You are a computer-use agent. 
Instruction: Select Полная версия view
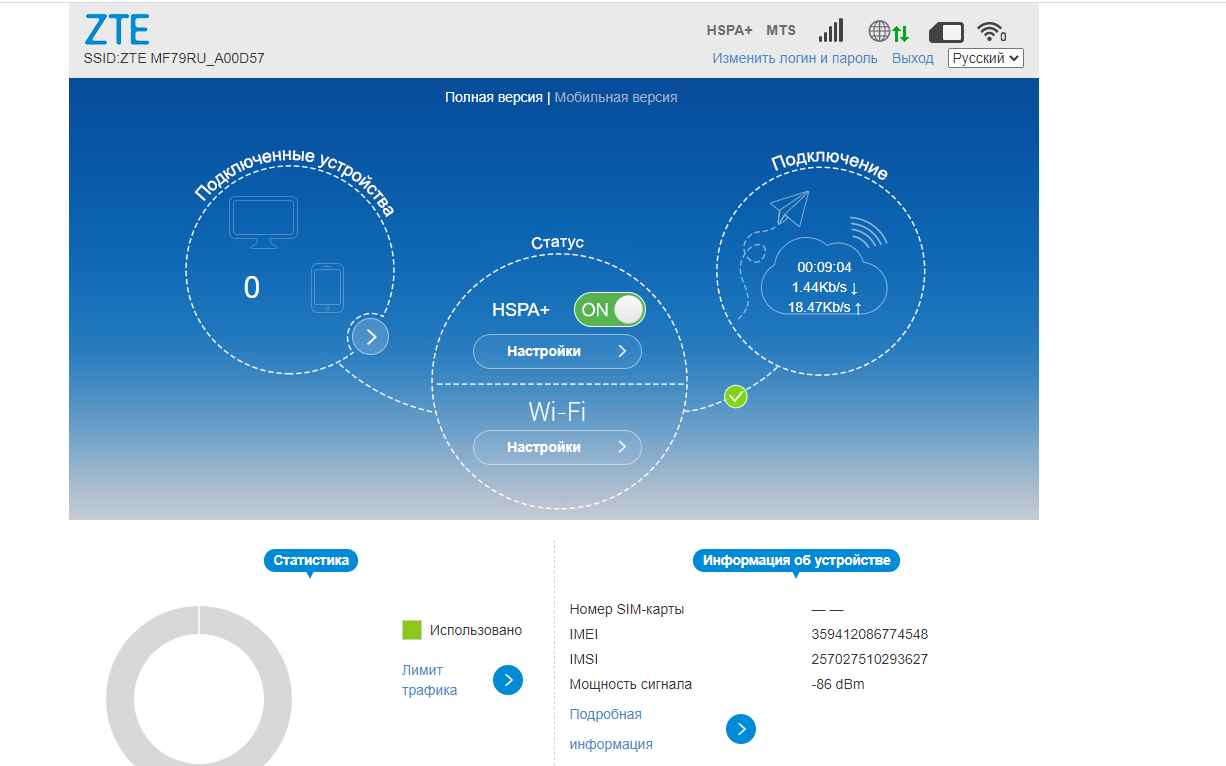(x=494, y=97)
